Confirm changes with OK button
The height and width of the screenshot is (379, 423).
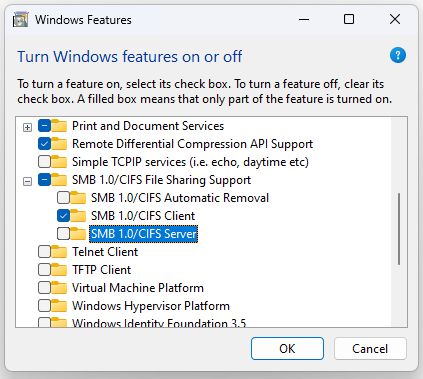[x=287, y=349]
